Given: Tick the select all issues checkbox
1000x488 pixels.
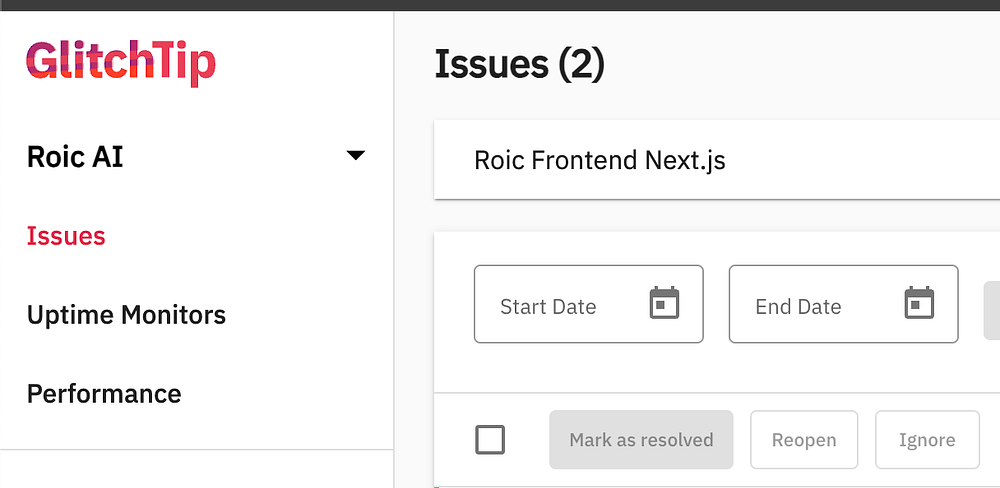Looking at the screenshot, I should pos(490,440).
